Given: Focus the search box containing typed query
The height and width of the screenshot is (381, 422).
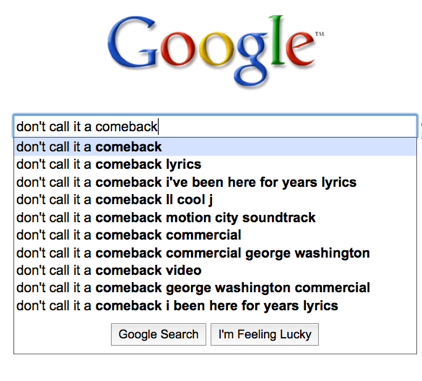Looking at the screenshot, I should [215, 126].
